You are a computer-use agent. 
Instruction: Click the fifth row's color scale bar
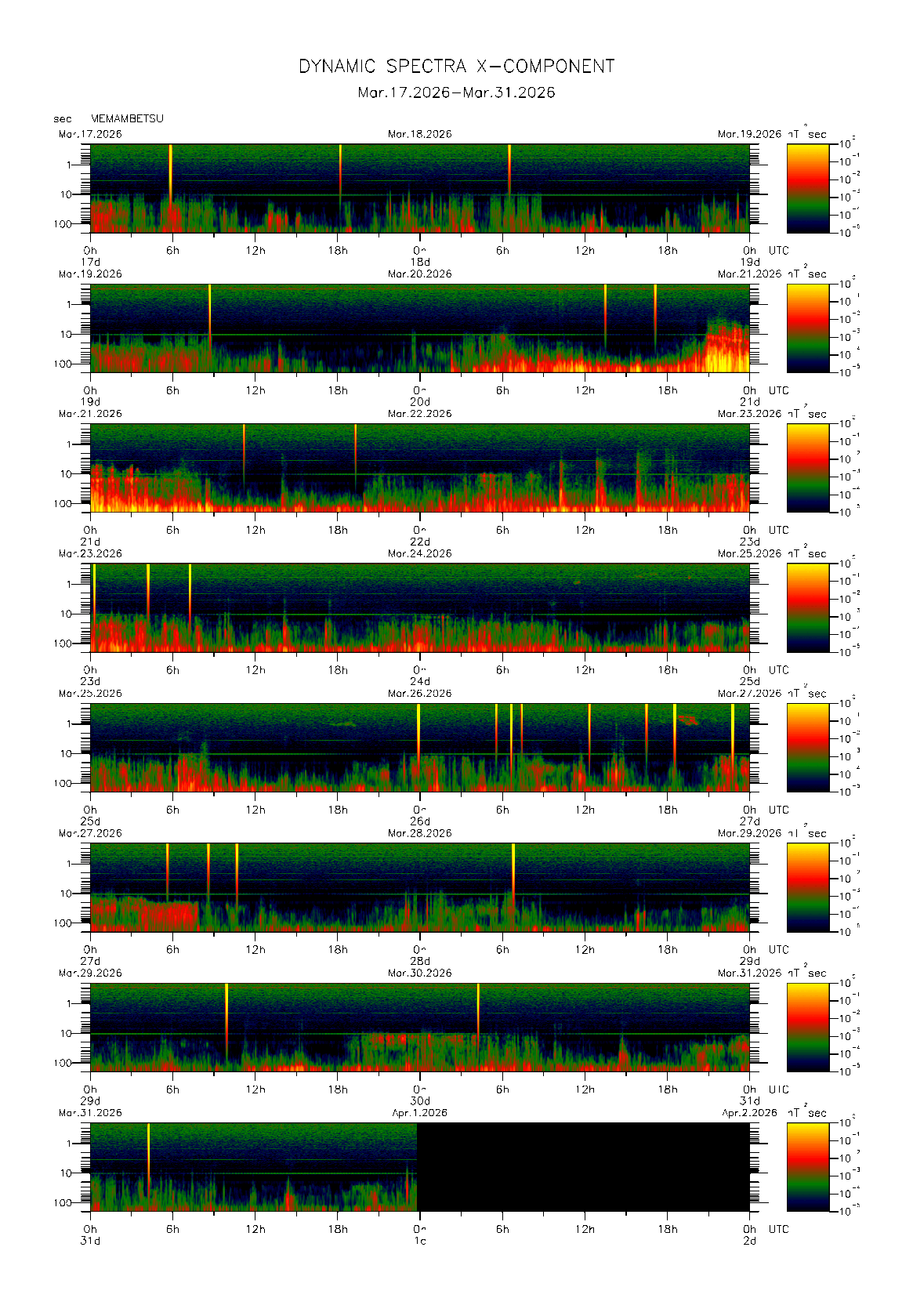pos(807,747)
